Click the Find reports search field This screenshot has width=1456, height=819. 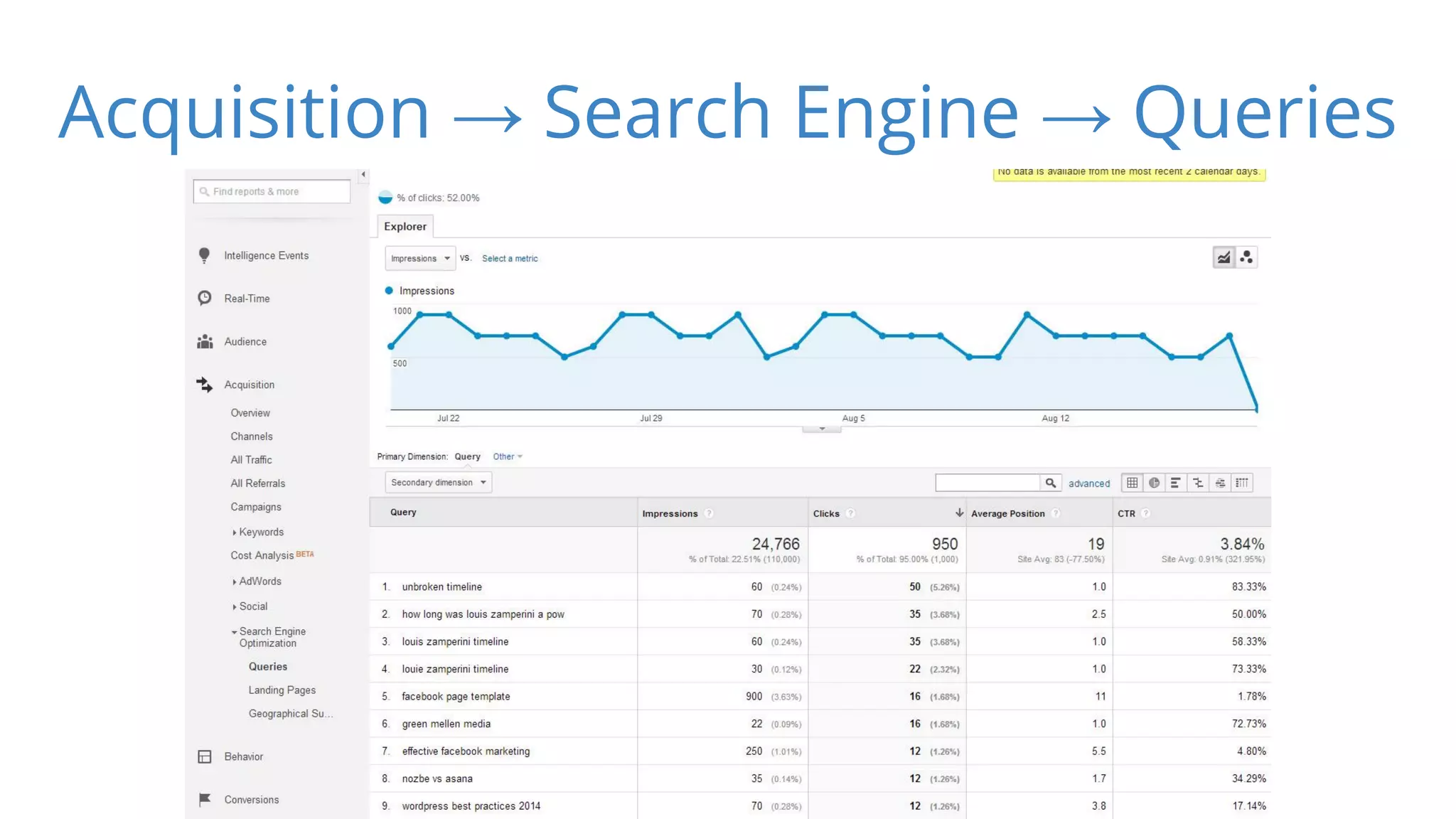pos(272,191)
